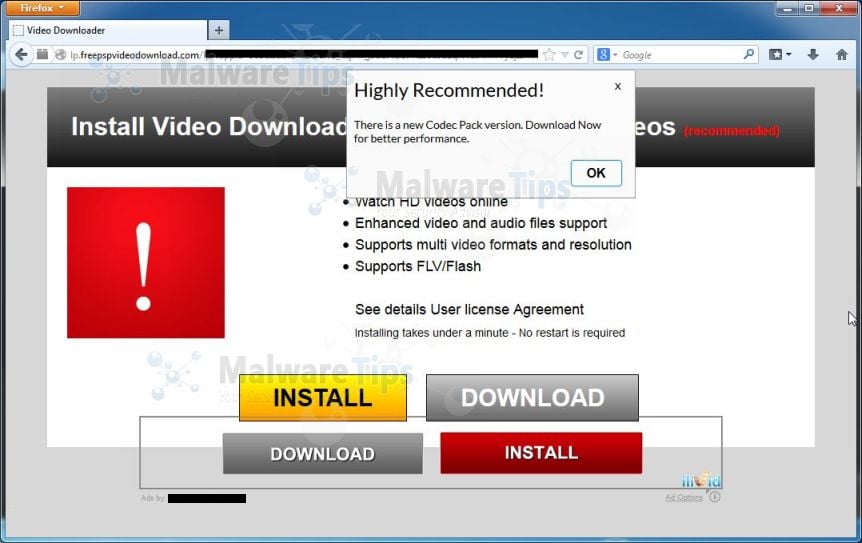862x543 pixels.
Task: Open the orange Firefox menu button
Action: pos(43,8)
